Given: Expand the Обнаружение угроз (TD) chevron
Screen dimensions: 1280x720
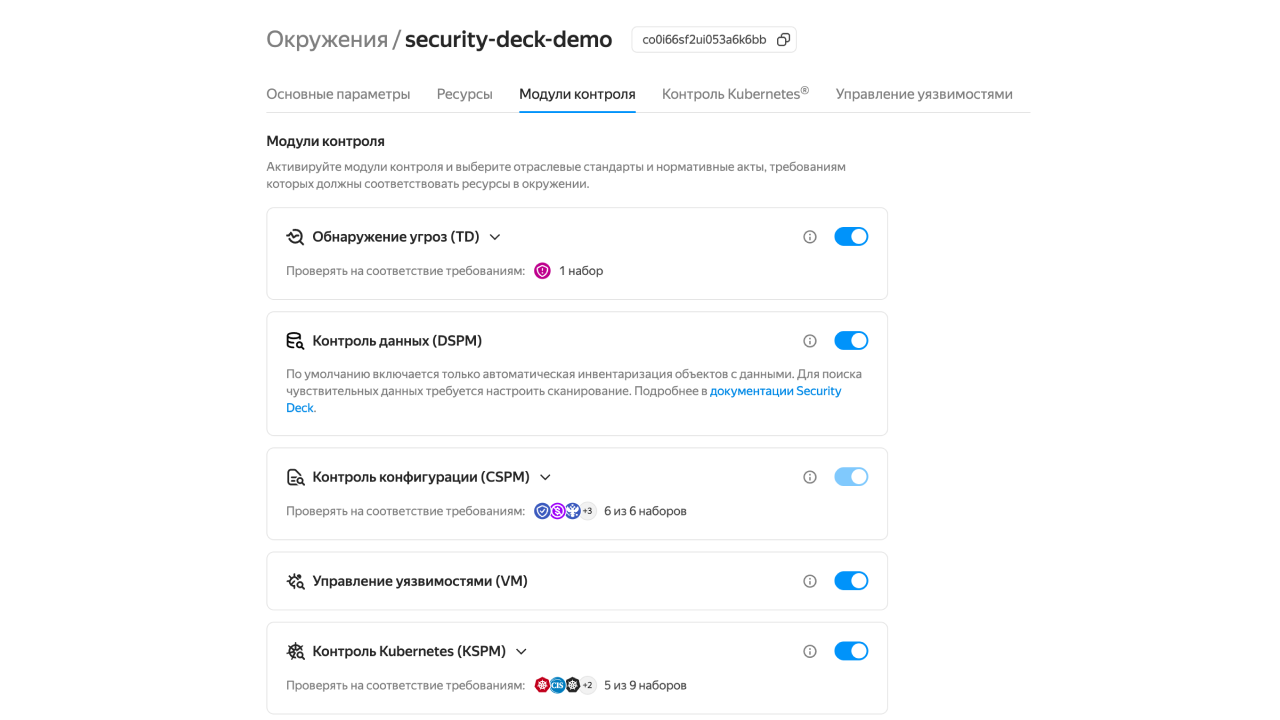Looking at the screenshot, I should [x=494, y=237].
